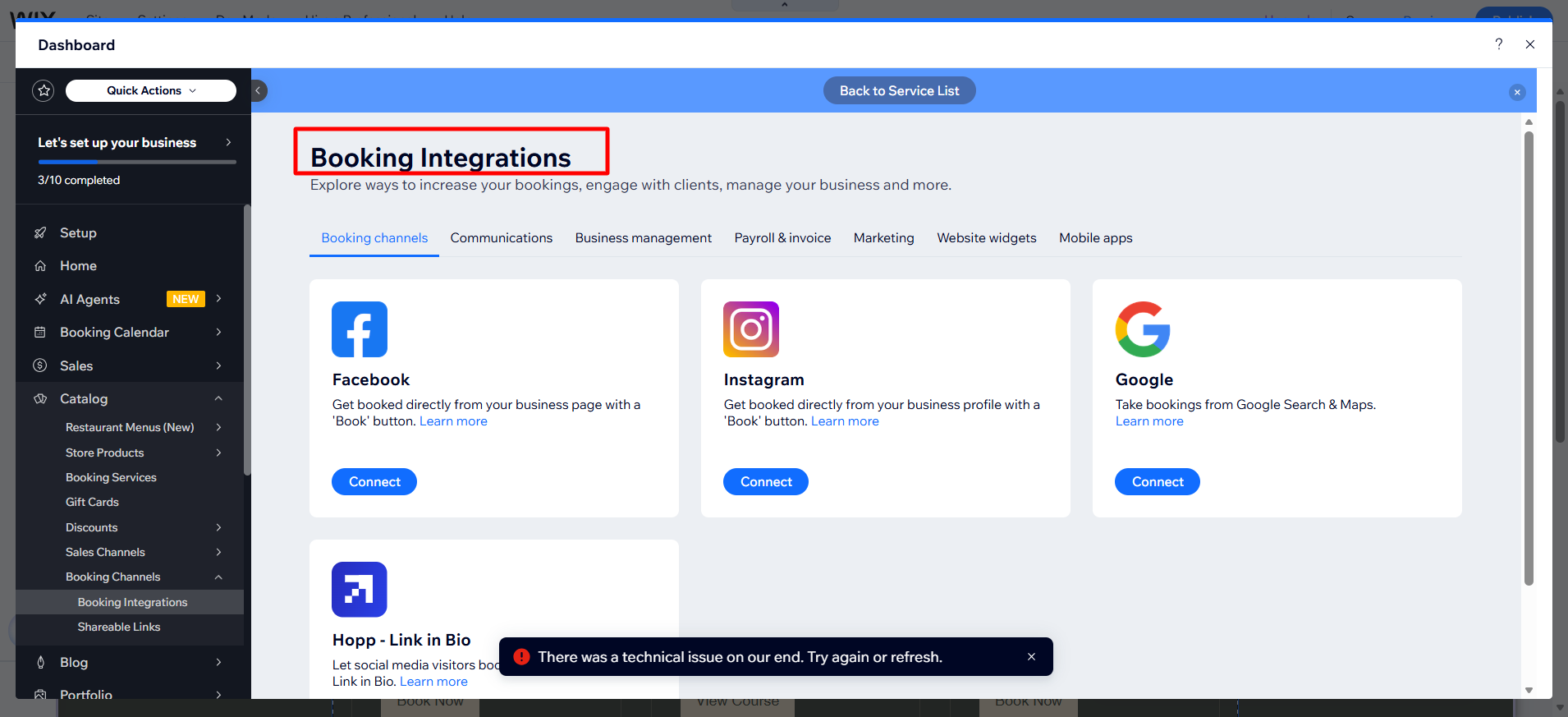
Task: Expand the AI Agents chevron
Action: coord(219,299)
